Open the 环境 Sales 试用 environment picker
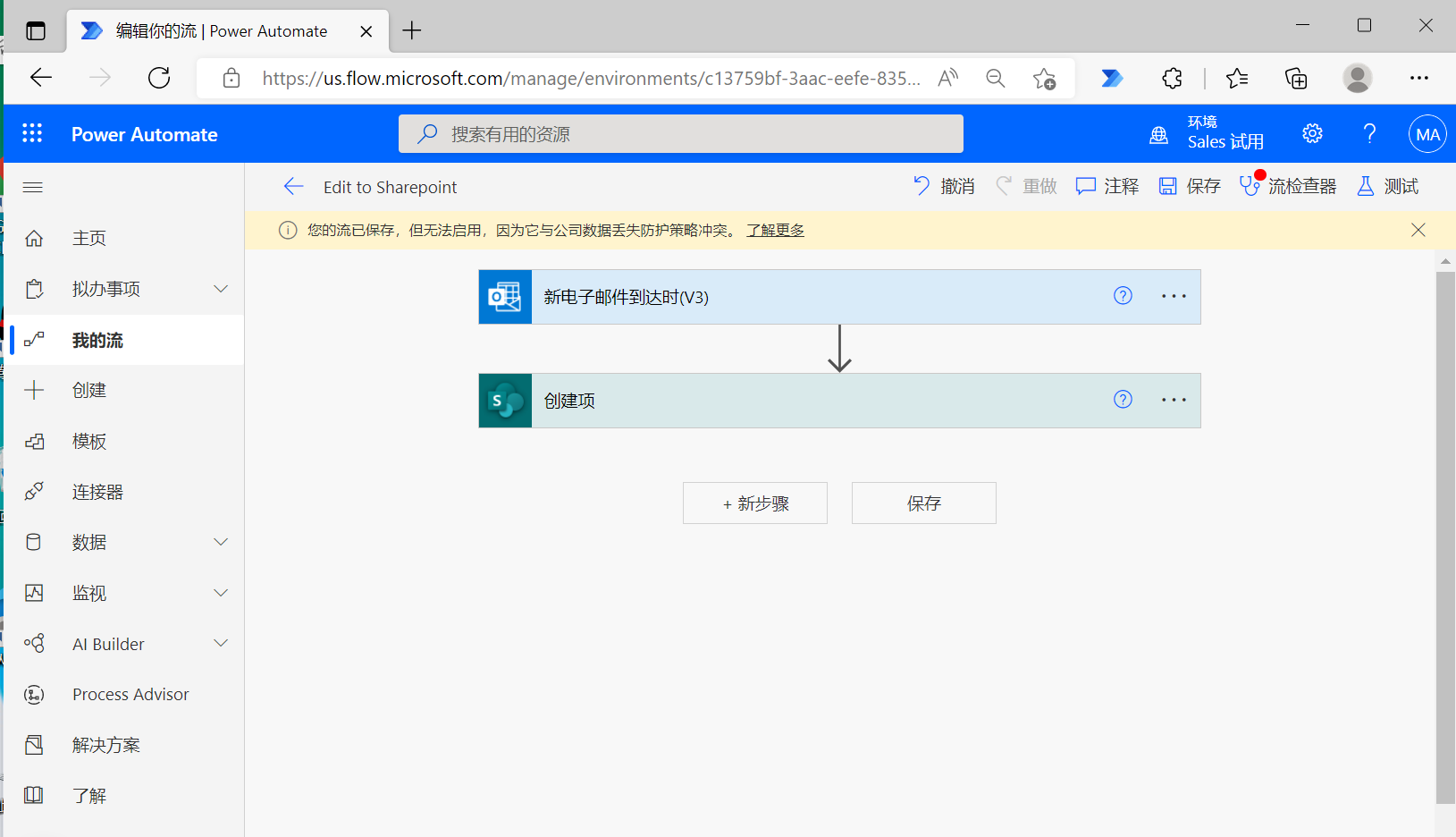 (x=1207, y=133)
